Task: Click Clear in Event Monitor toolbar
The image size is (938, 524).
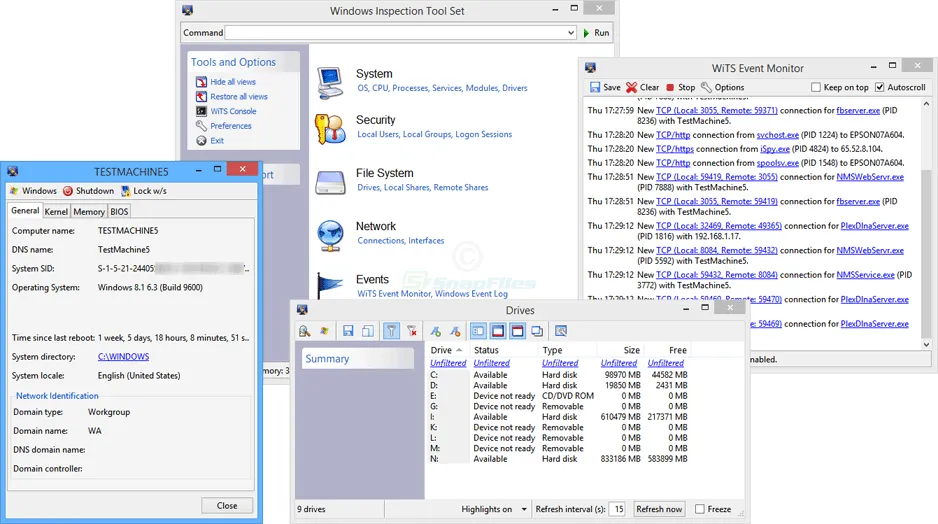Action: 642,87
